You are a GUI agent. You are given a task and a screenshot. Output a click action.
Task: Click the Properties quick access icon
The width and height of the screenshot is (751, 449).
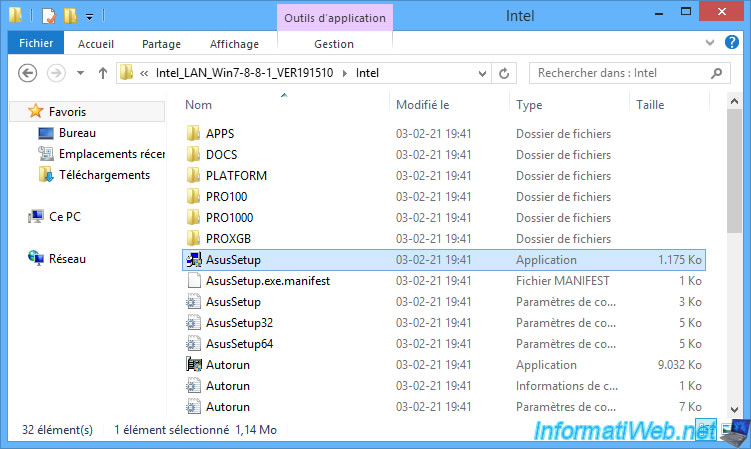coord(49,16)
